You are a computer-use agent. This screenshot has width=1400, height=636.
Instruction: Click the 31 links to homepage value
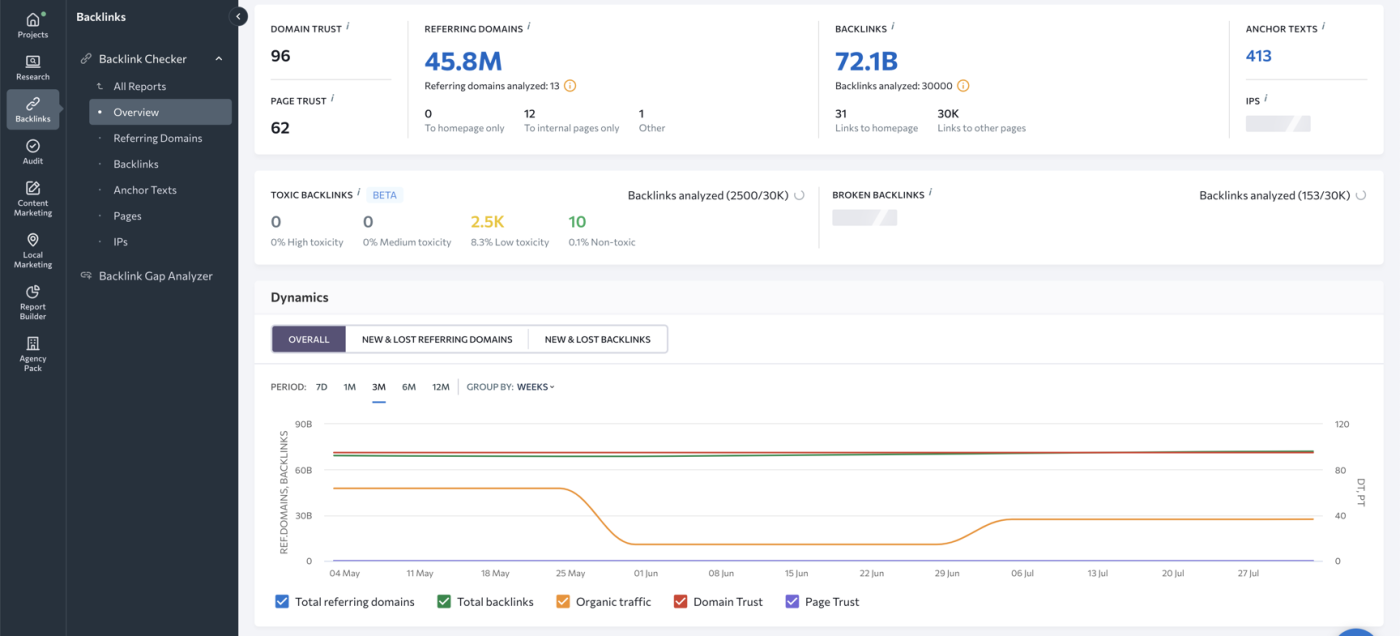841,114
